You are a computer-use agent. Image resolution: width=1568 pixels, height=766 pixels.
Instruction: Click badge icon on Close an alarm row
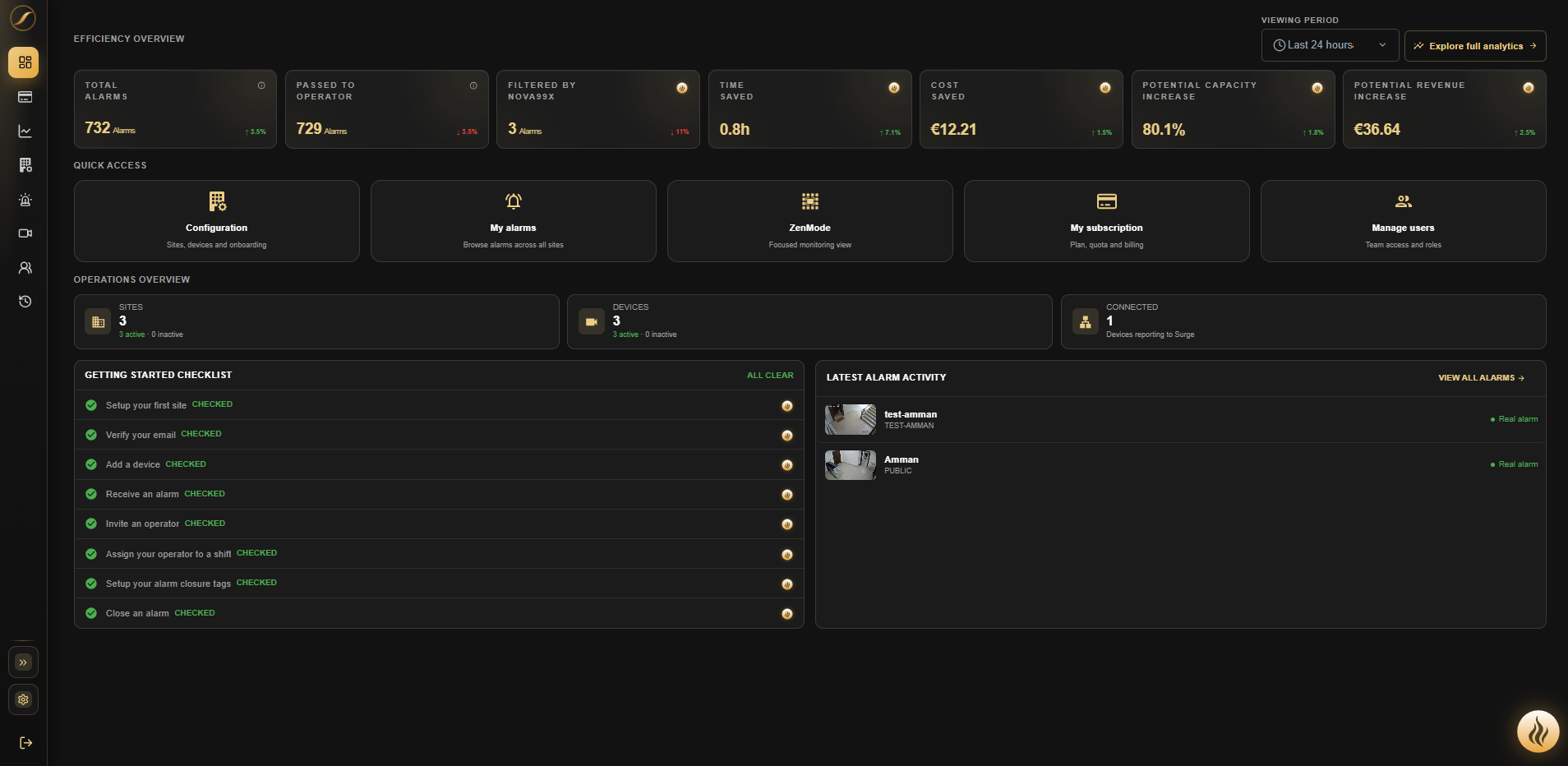click(787, 614)
